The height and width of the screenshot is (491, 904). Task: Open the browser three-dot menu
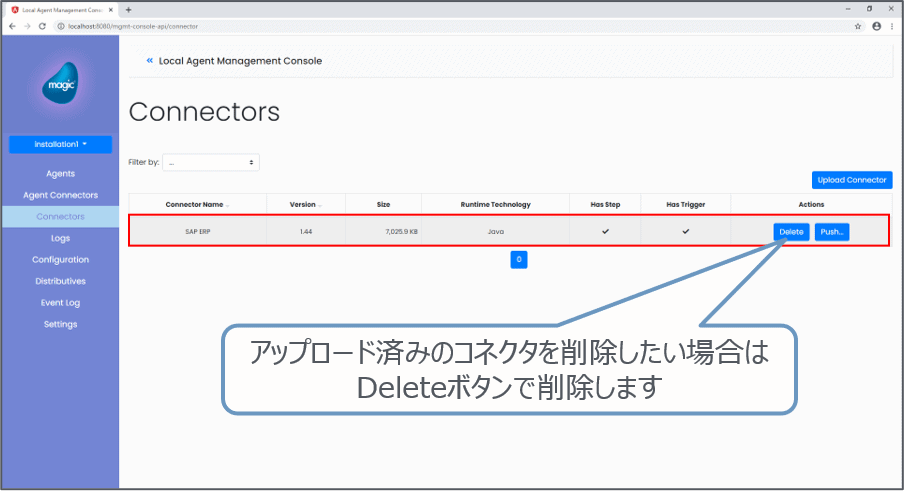point(892,26)
